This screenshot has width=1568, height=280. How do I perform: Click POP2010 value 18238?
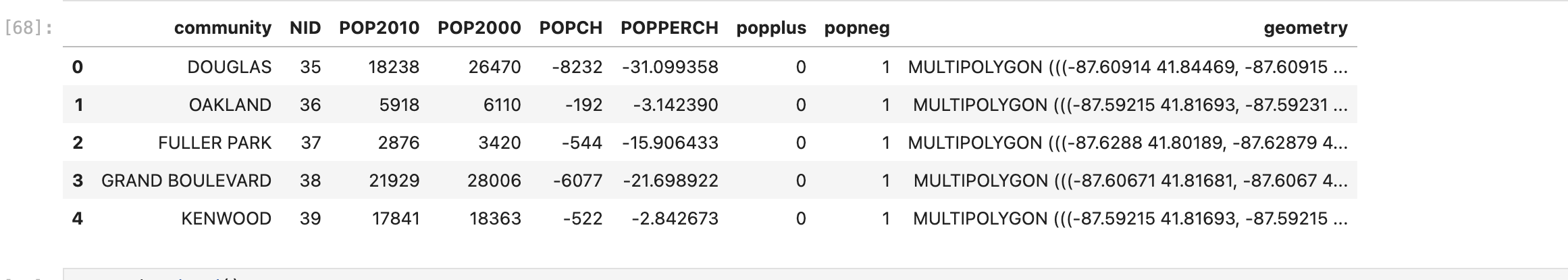394,67
